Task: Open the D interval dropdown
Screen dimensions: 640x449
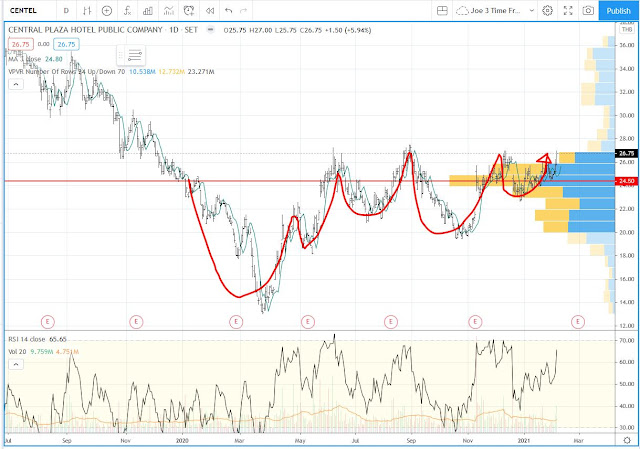Action: coord(66,11)
